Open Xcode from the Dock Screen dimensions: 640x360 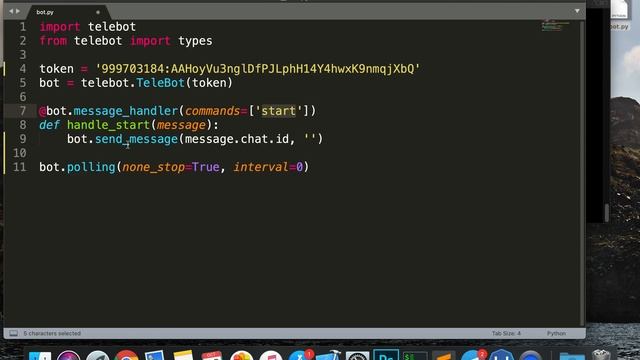coord(328,355)
